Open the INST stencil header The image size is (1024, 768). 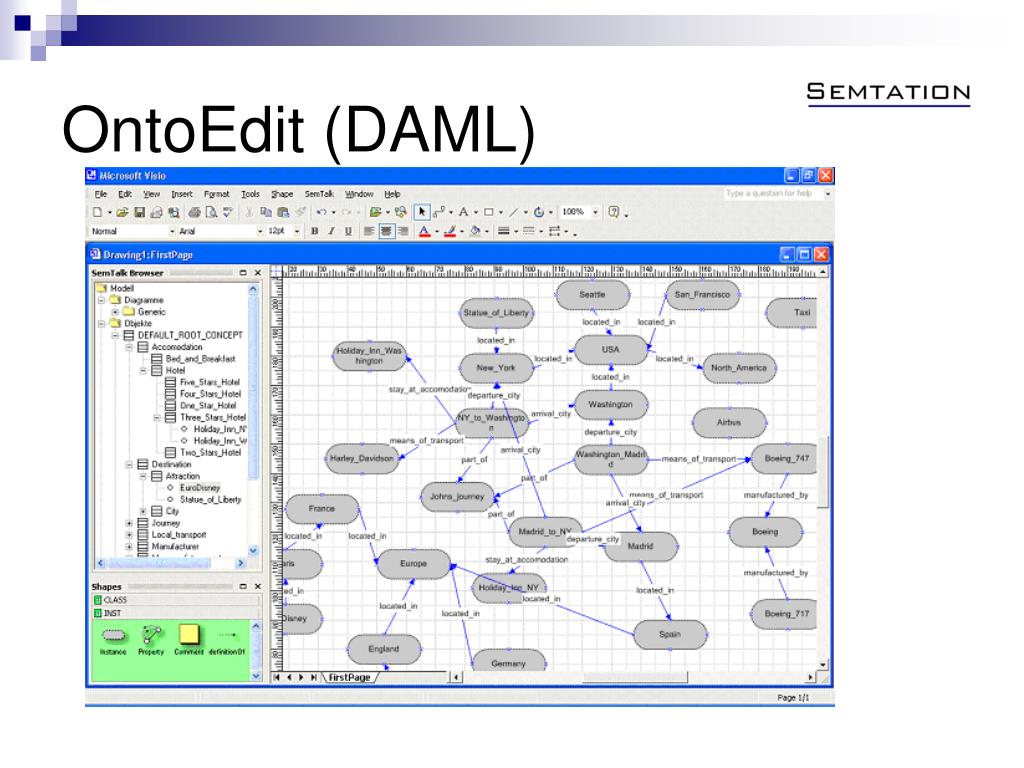176,613
